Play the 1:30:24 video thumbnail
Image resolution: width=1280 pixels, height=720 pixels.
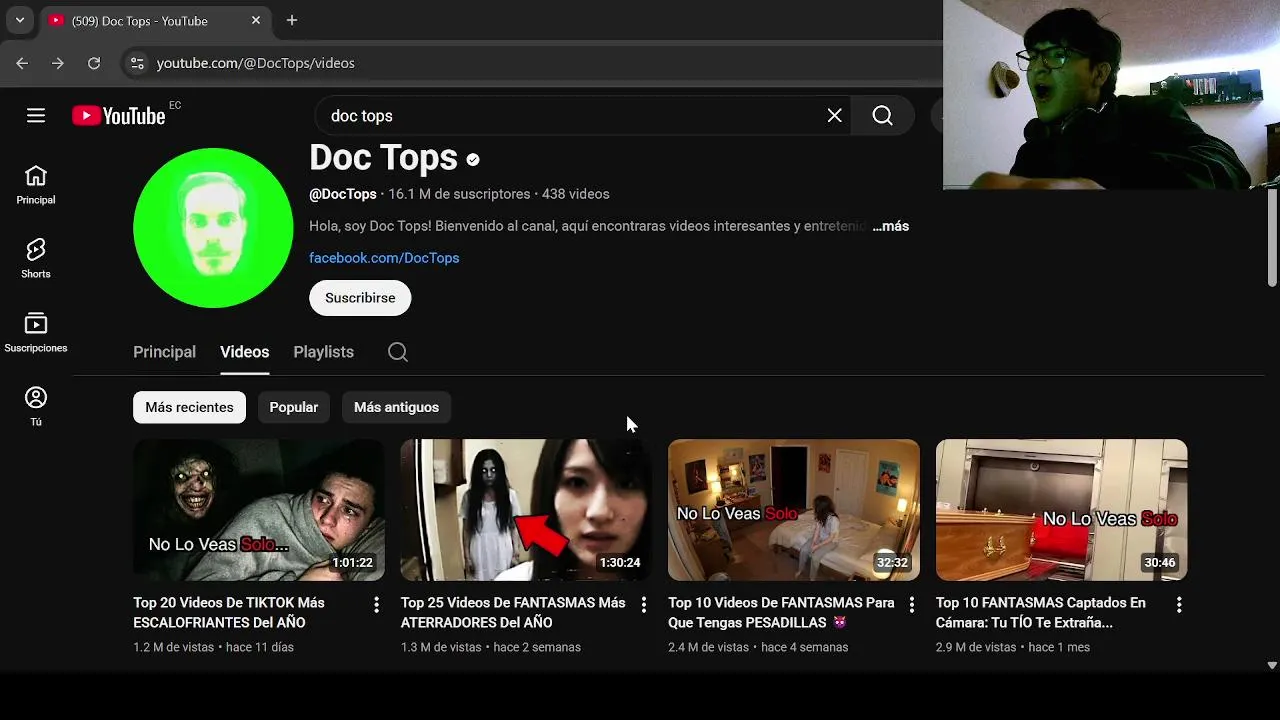[526, 510]
